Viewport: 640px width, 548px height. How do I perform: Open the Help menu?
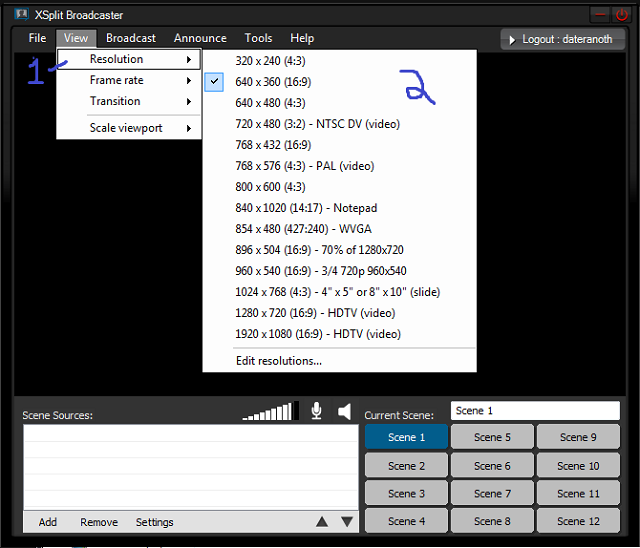click(x=302, y=38)
